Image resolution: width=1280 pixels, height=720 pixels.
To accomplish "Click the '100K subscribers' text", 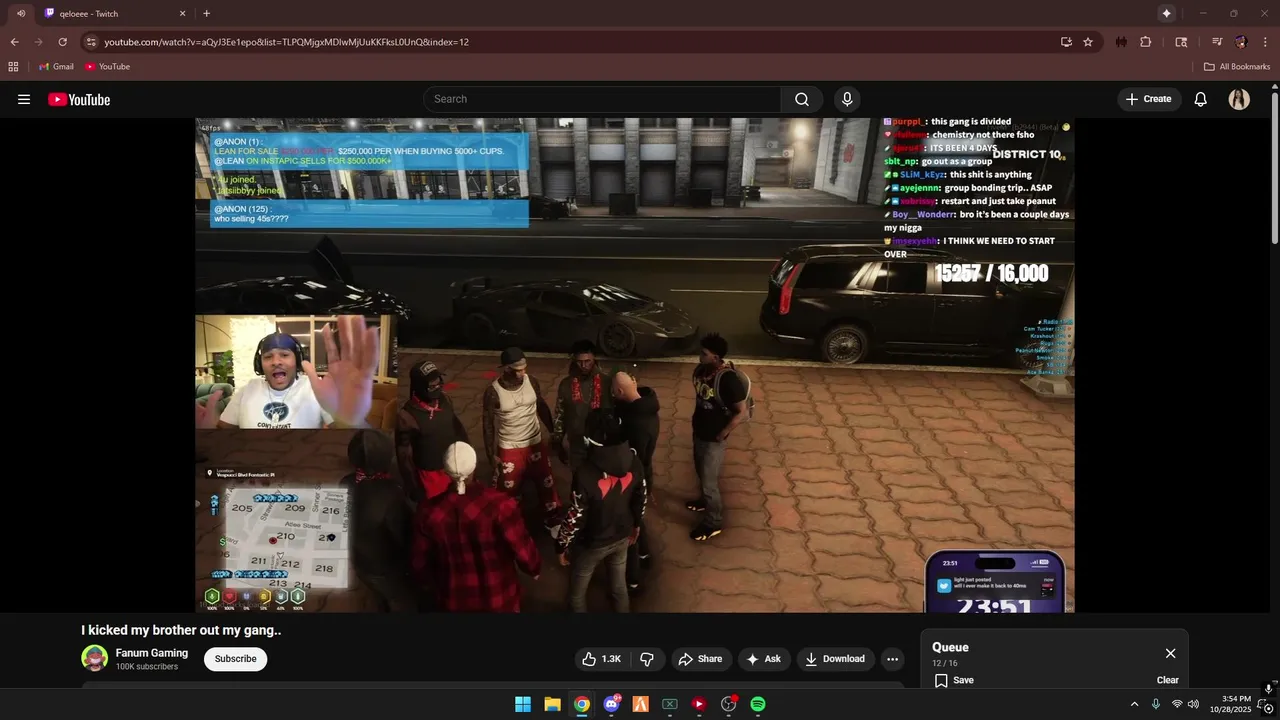I will [147, 667].
